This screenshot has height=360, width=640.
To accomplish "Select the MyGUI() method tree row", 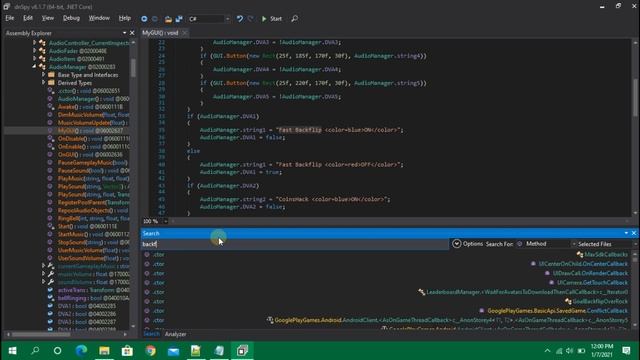I will [67, 131].
